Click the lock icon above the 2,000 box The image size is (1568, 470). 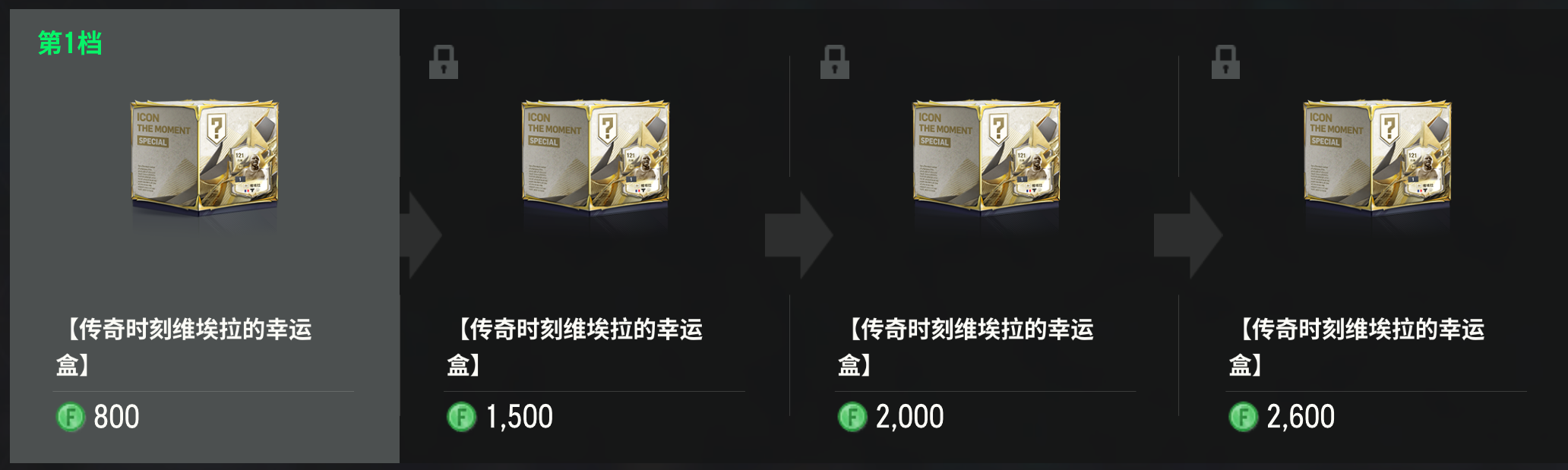pos(834,62)
